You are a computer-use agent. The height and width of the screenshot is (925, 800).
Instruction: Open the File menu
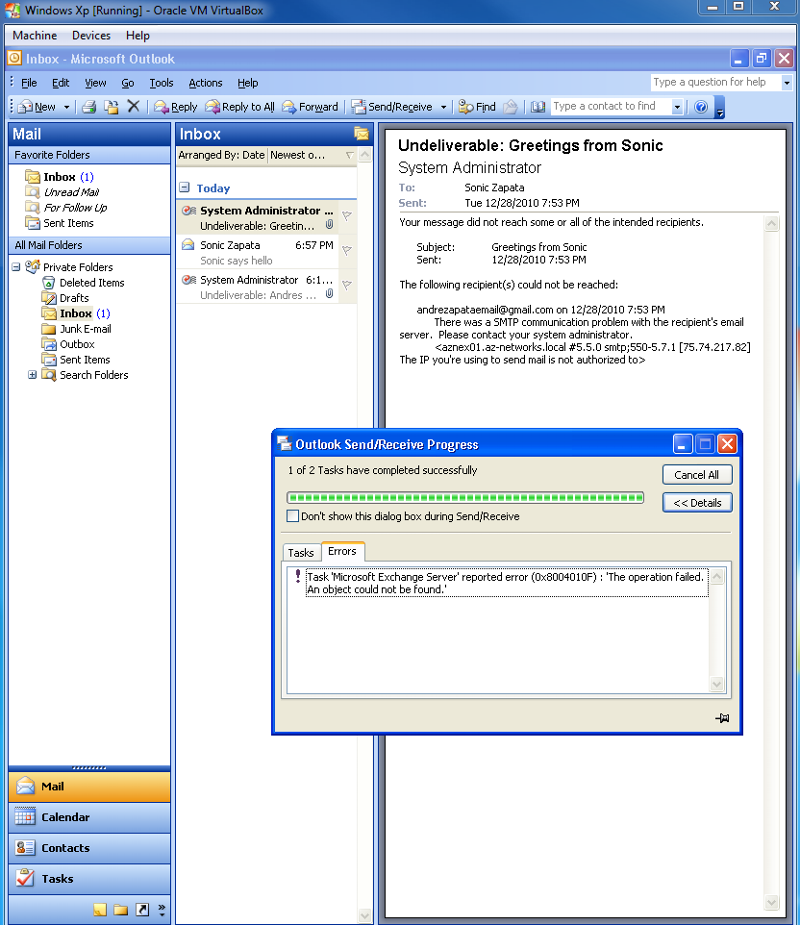click(x=29, y=83)
